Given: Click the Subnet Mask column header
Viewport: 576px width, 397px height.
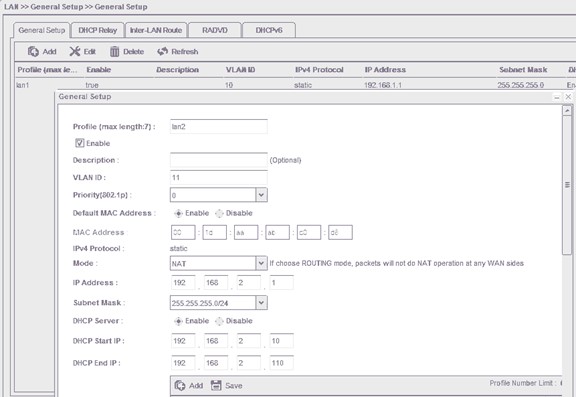Looking at the screenshot, I should pos(523,70).
